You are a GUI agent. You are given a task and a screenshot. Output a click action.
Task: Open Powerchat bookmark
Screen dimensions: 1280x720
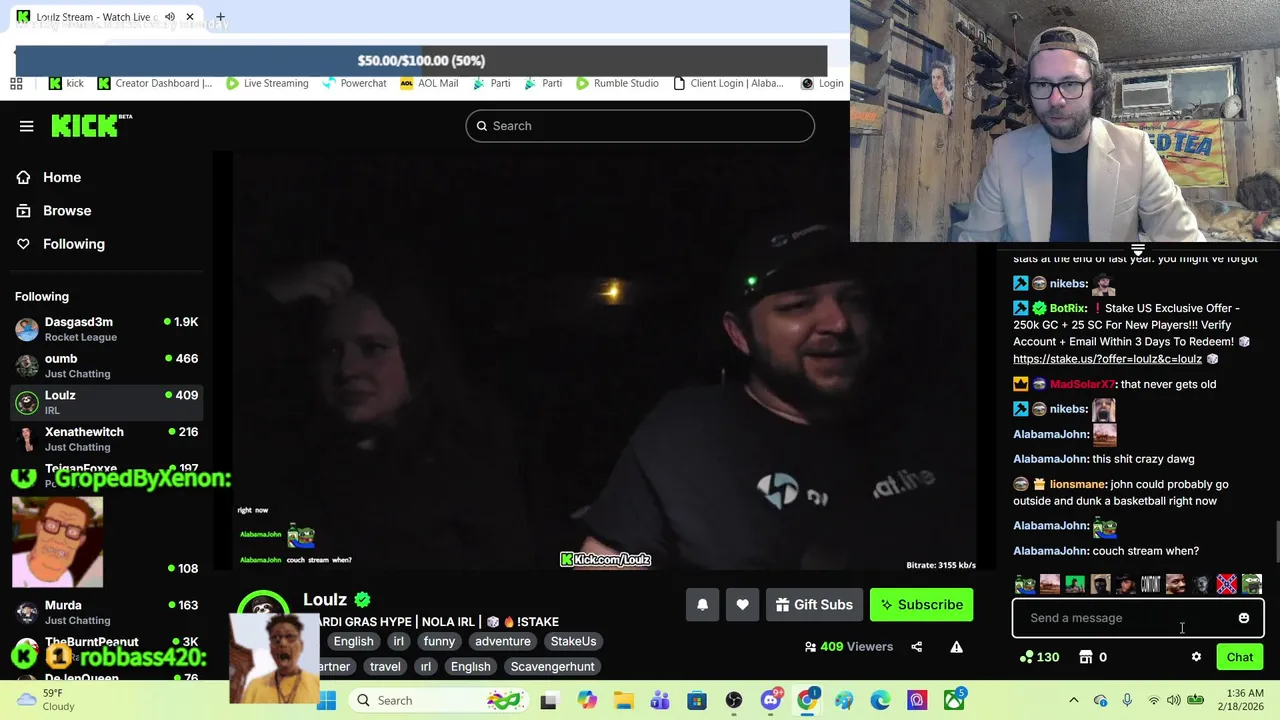click(x=354, y=84)
